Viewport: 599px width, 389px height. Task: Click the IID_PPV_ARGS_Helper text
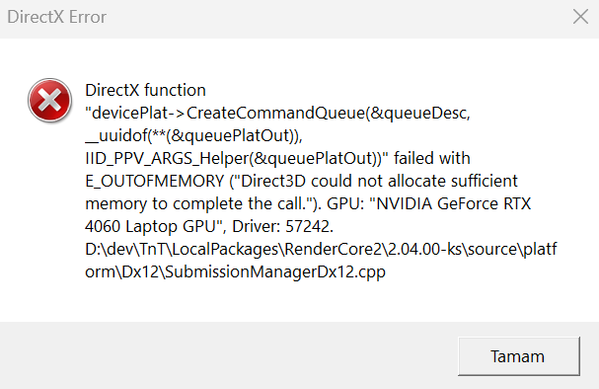point(167,158)
